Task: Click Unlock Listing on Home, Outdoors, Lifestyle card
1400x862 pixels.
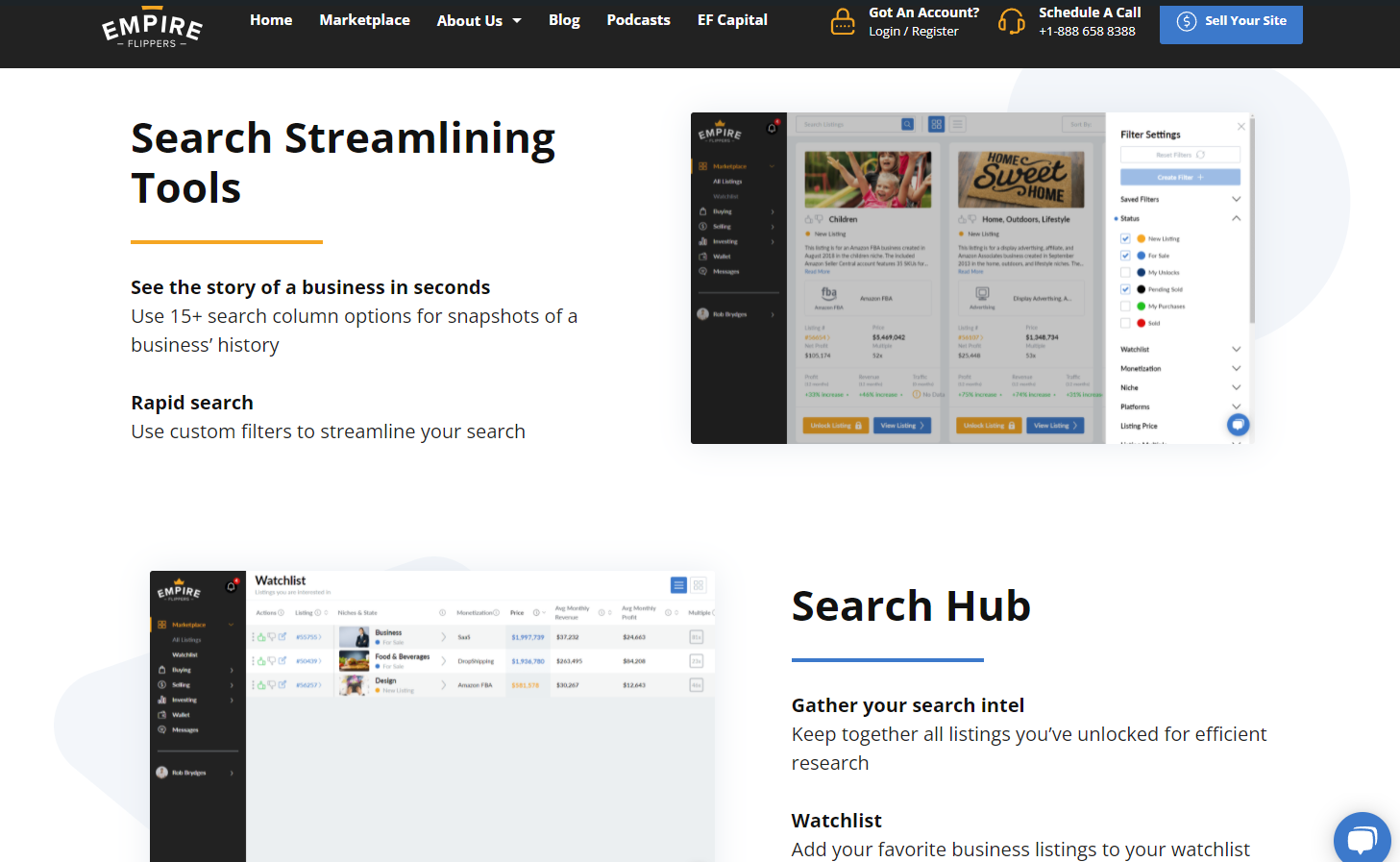Action: (x=987, y=425)
